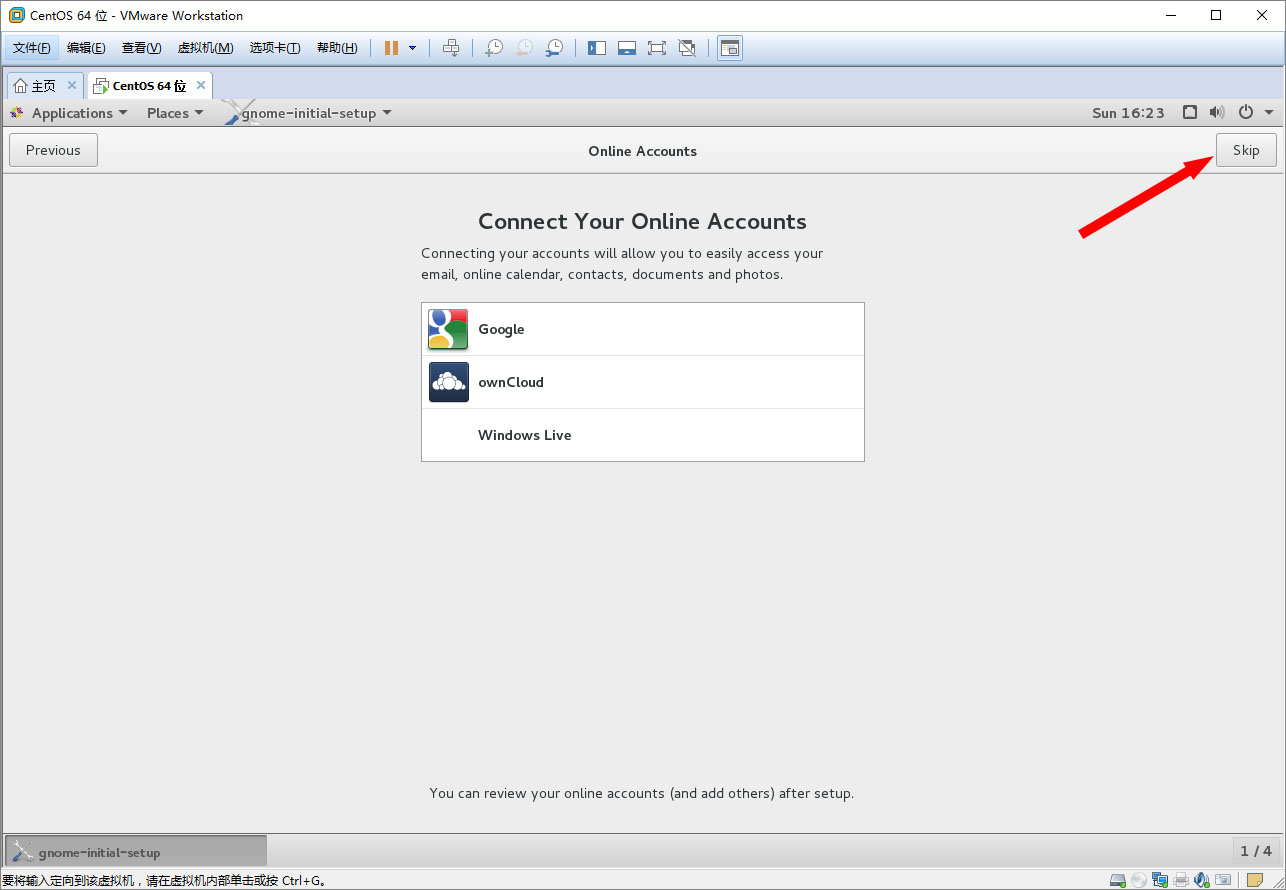
Task: Pause the virtual machine with the orange pause icon
Action: pos(391,48)
